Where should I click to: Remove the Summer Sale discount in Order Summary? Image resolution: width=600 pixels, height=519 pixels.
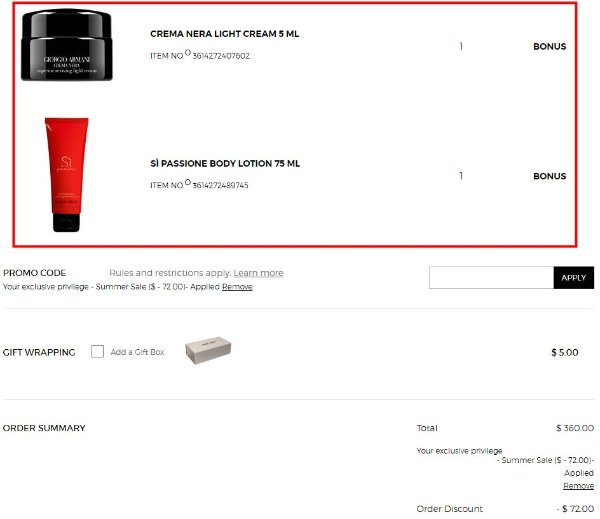pyautogui.click(x=579, y=486)
